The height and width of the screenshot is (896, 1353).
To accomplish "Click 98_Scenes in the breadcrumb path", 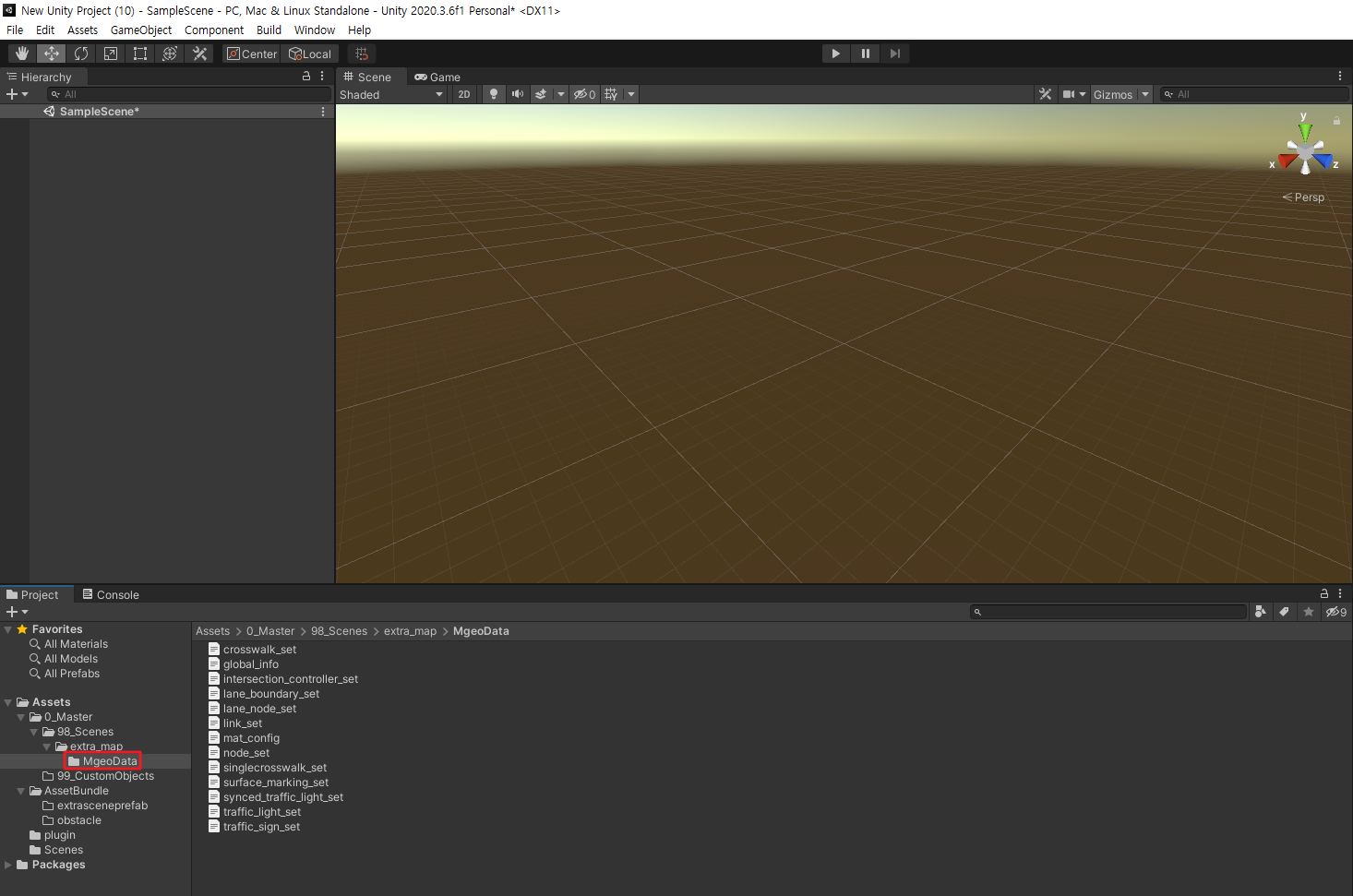I will (339, 631).
